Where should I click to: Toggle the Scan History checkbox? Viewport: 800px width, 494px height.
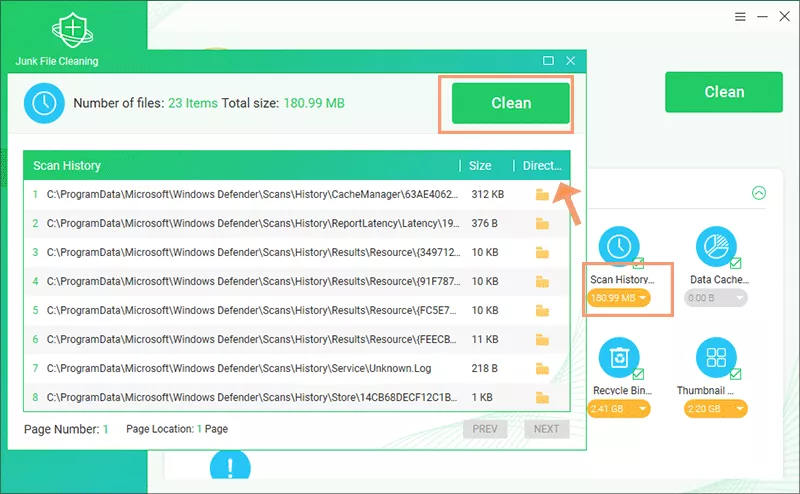pos(638,263)
